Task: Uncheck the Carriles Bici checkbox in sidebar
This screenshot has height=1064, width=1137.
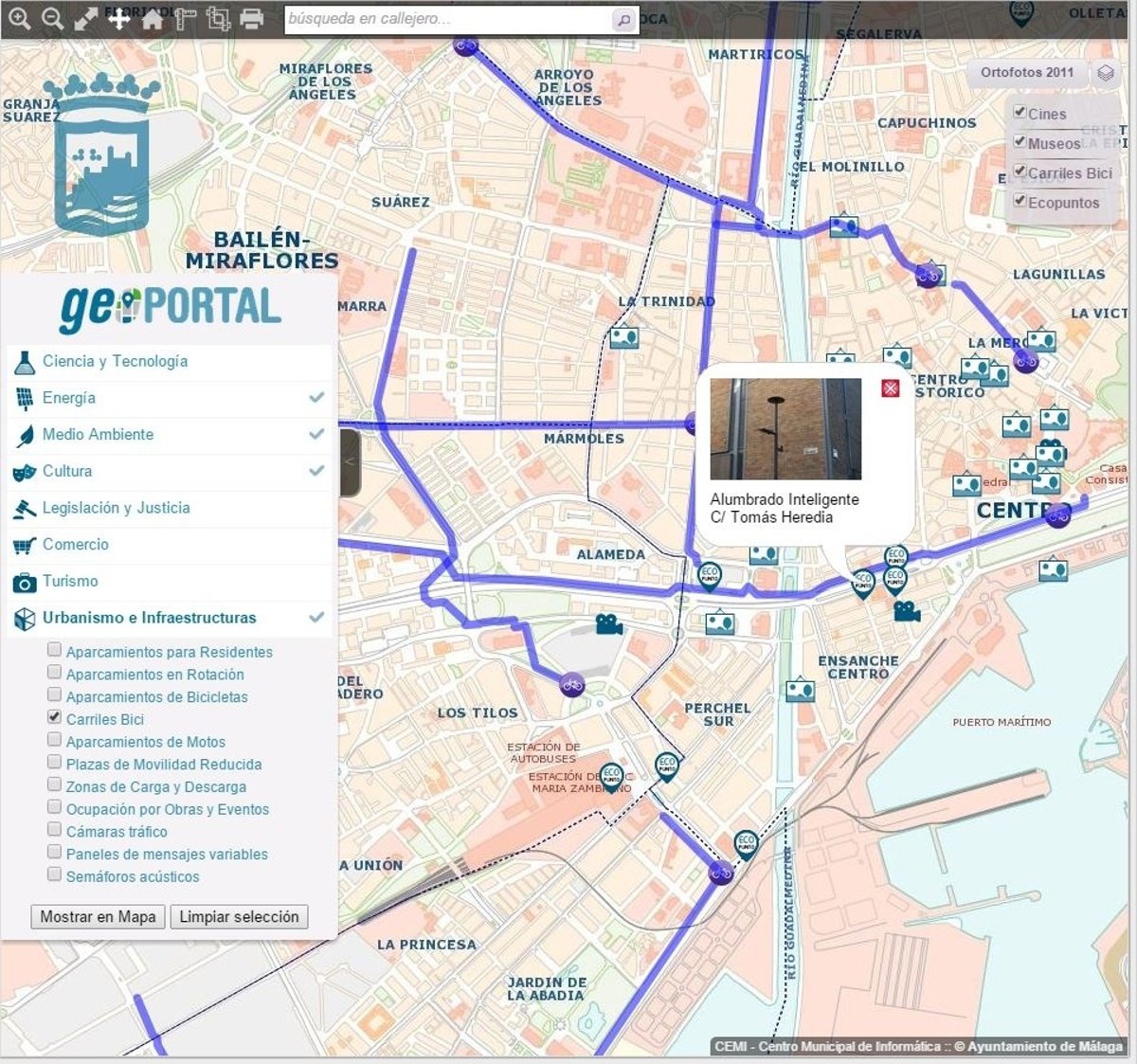Action: pos(55,718)
